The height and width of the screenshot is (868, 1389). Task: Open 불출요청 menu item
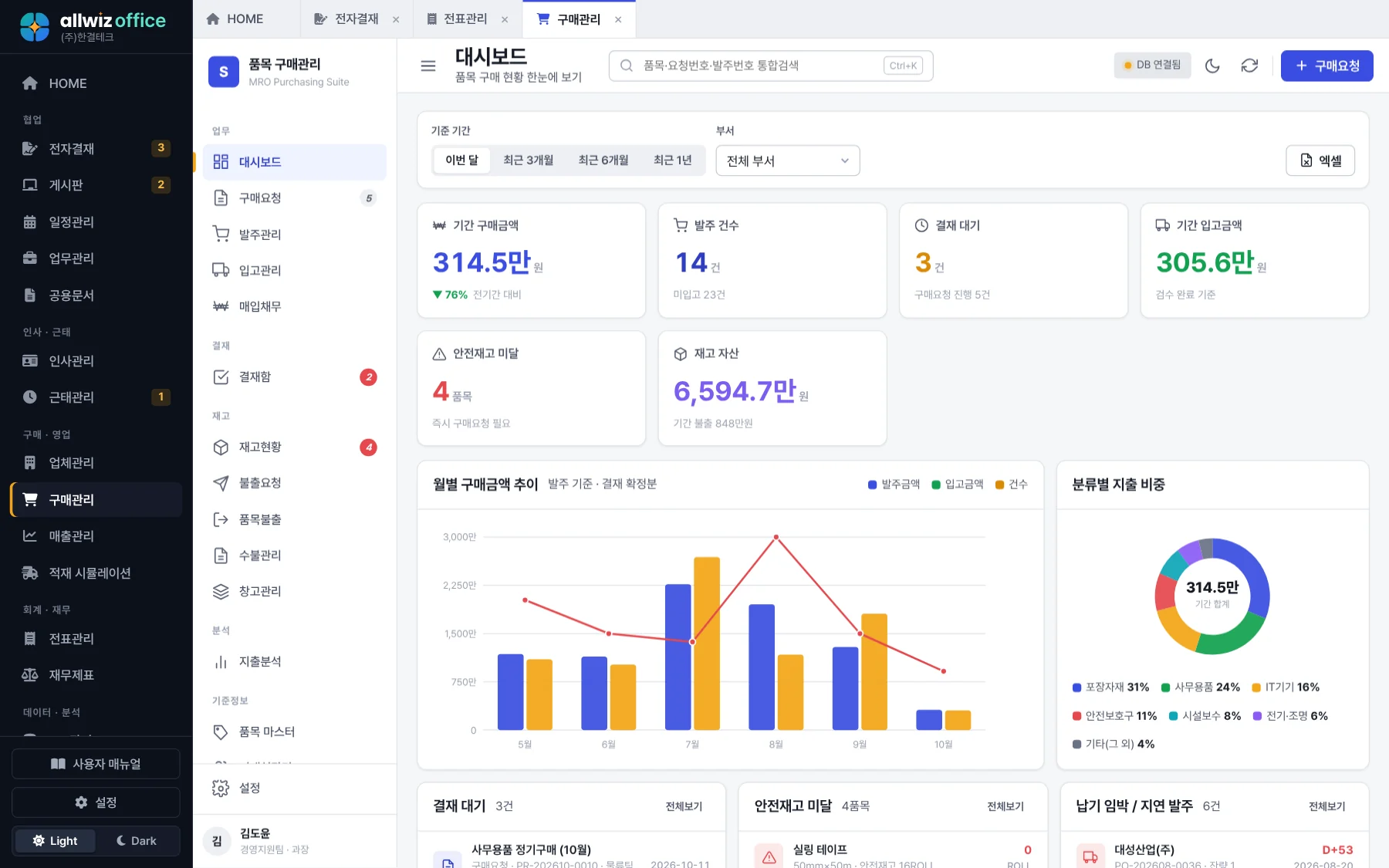tap(294, 483)
